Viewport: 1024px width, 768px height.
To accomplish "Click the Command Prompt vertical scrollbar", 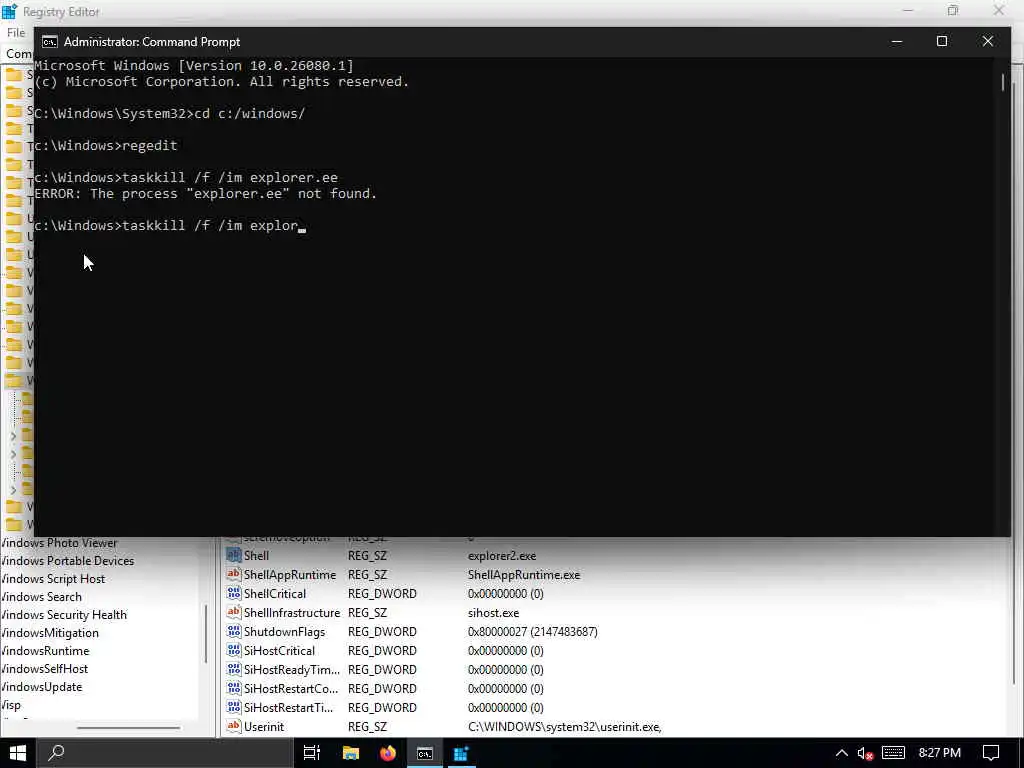I will (x=1003, y=82).
